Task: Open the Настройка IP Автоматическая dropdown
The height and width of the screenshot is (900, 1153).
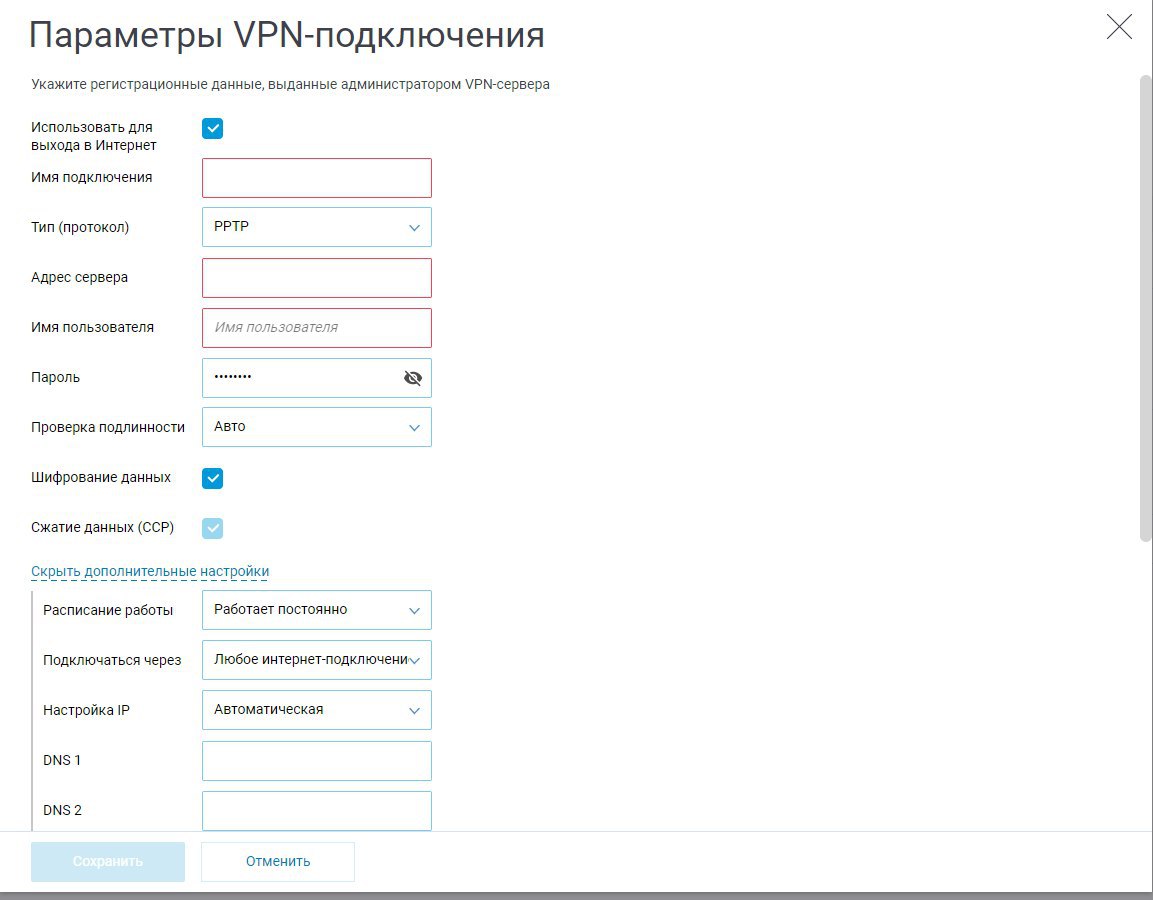Action: tap(317, 710)
